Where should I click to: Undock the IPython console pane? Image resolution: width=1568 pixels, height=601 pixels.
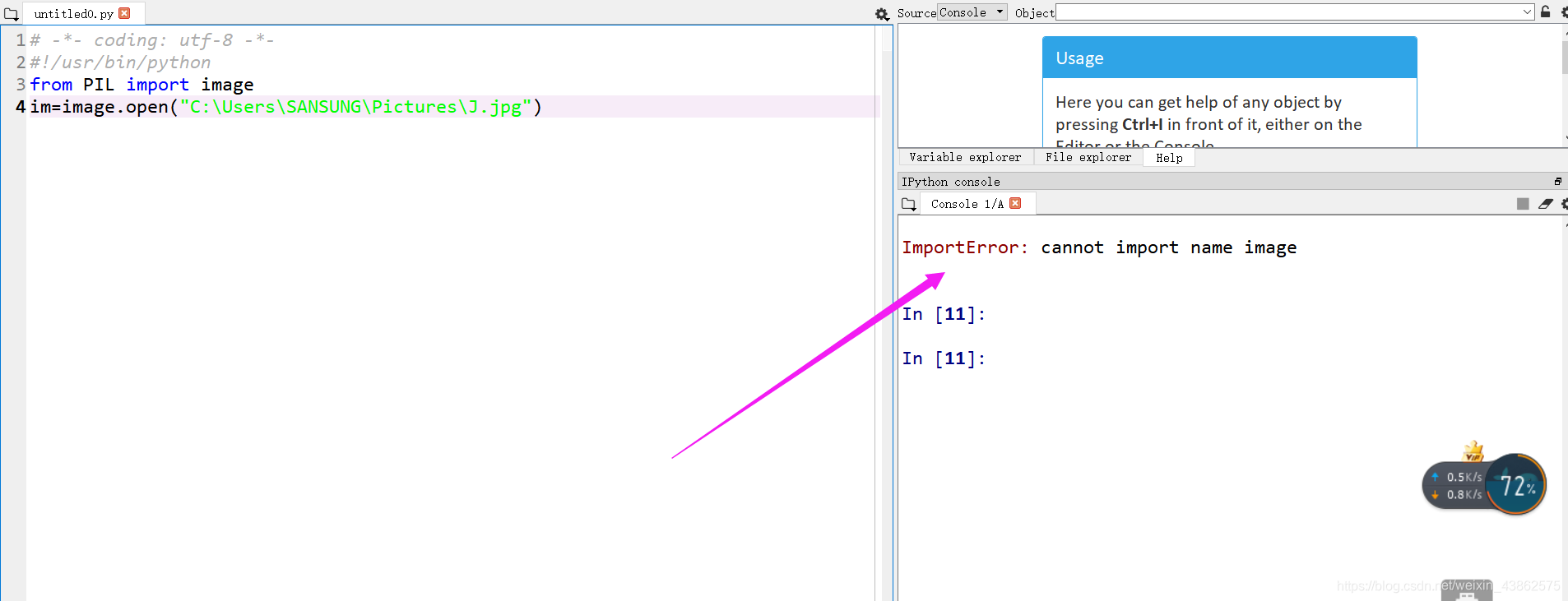coord(1557,181)
